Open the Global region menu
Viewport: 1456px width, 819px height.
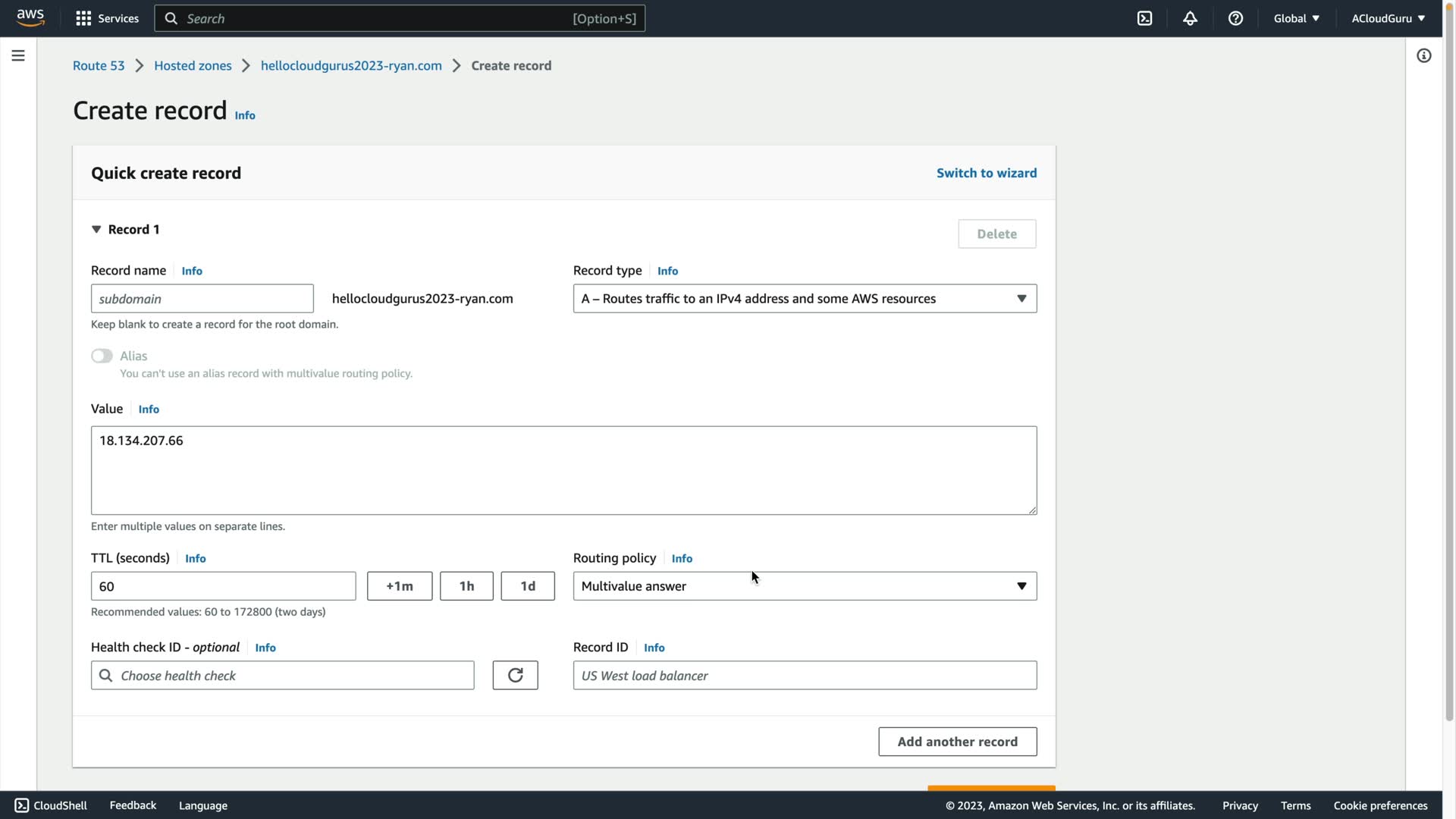click(1296, 18)
